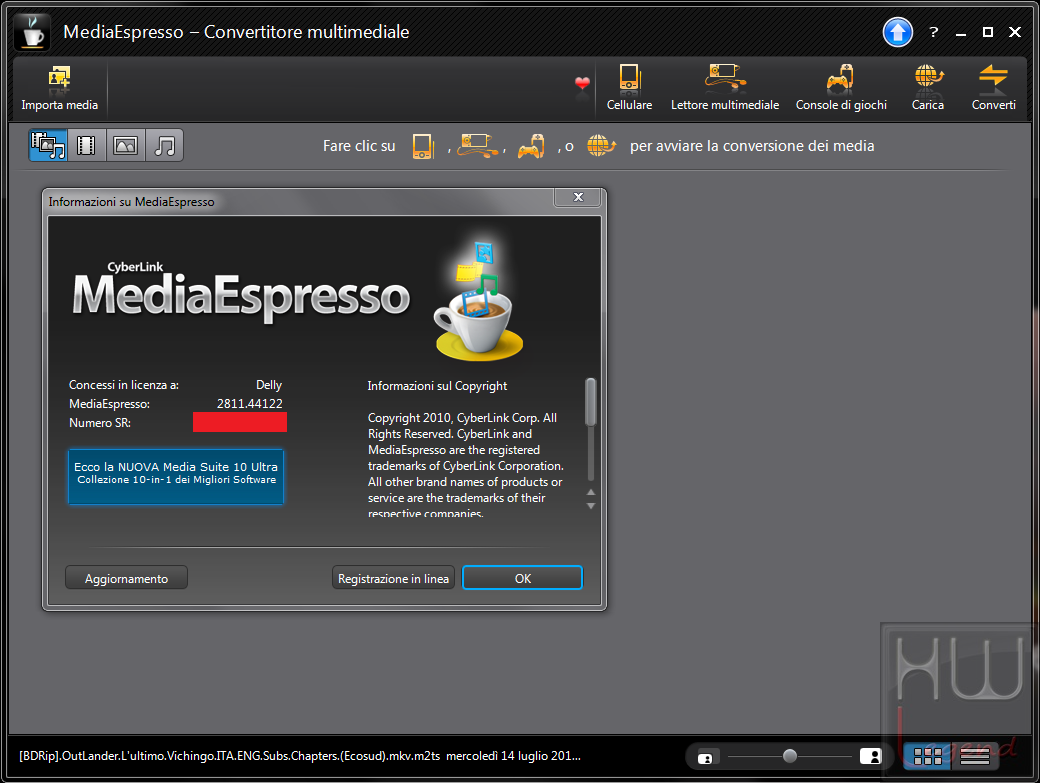Choose Lettore multimediale output
The height and width of the screenshot is (783, 1040).
pyautogui.click(x=724, y=88)
